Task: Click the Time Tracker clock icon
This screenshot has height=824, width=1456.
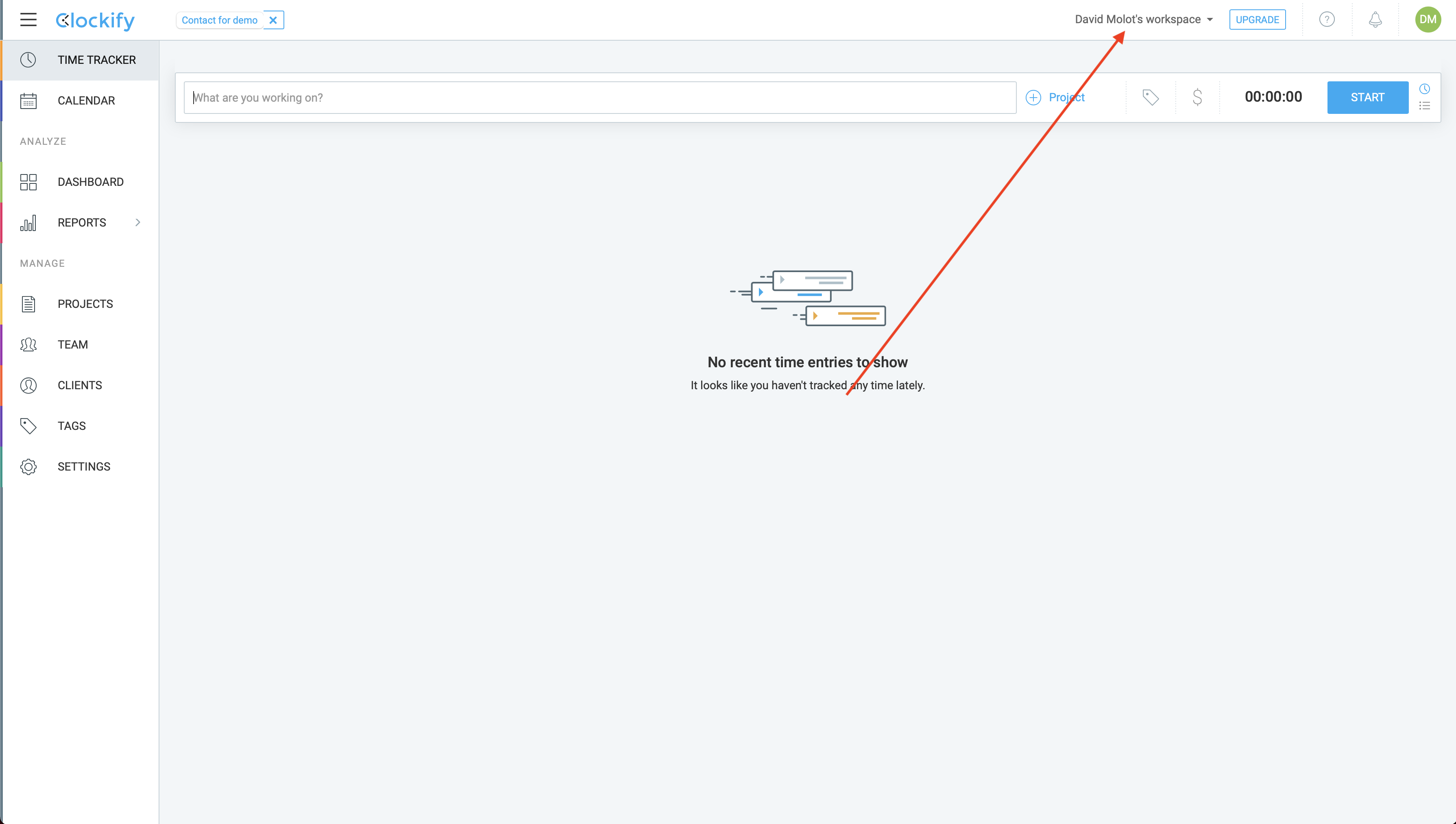Action: (28, 60)
